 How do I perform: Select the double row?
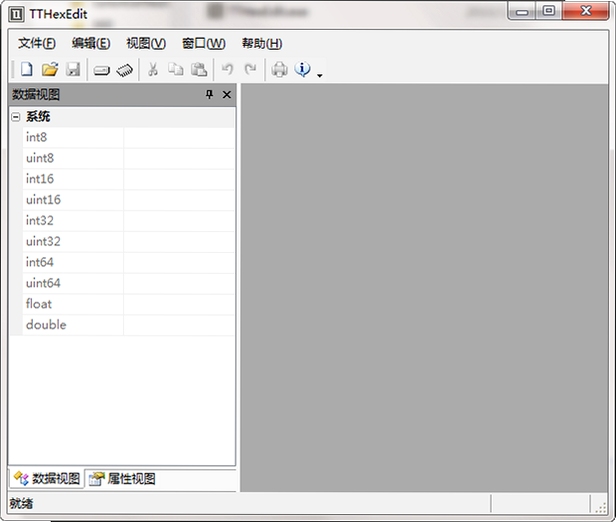tap(128, 325)
